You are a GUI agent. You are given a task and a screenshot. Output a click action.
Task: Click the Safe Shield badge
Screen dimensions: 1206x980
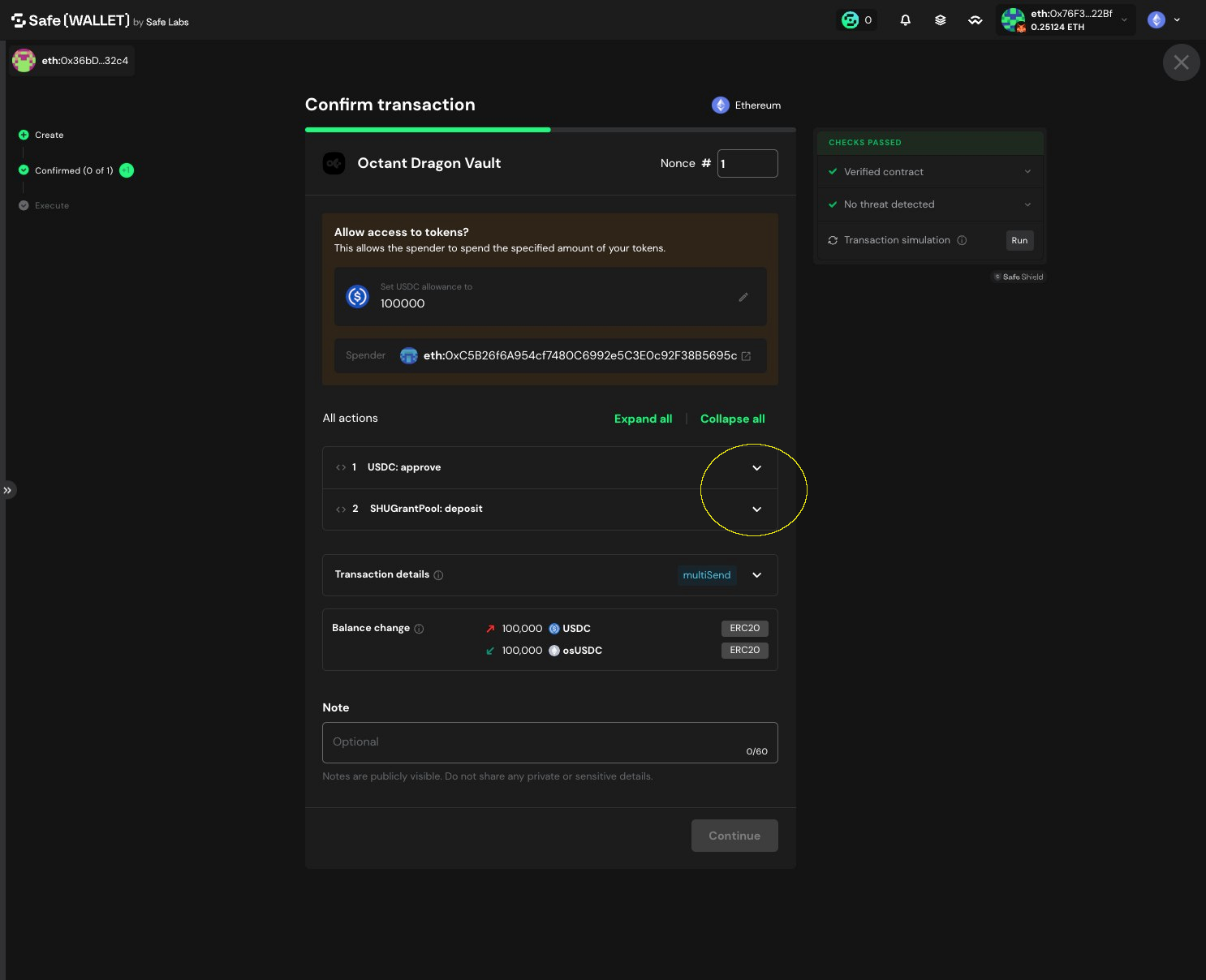(x=1019, y=277)
